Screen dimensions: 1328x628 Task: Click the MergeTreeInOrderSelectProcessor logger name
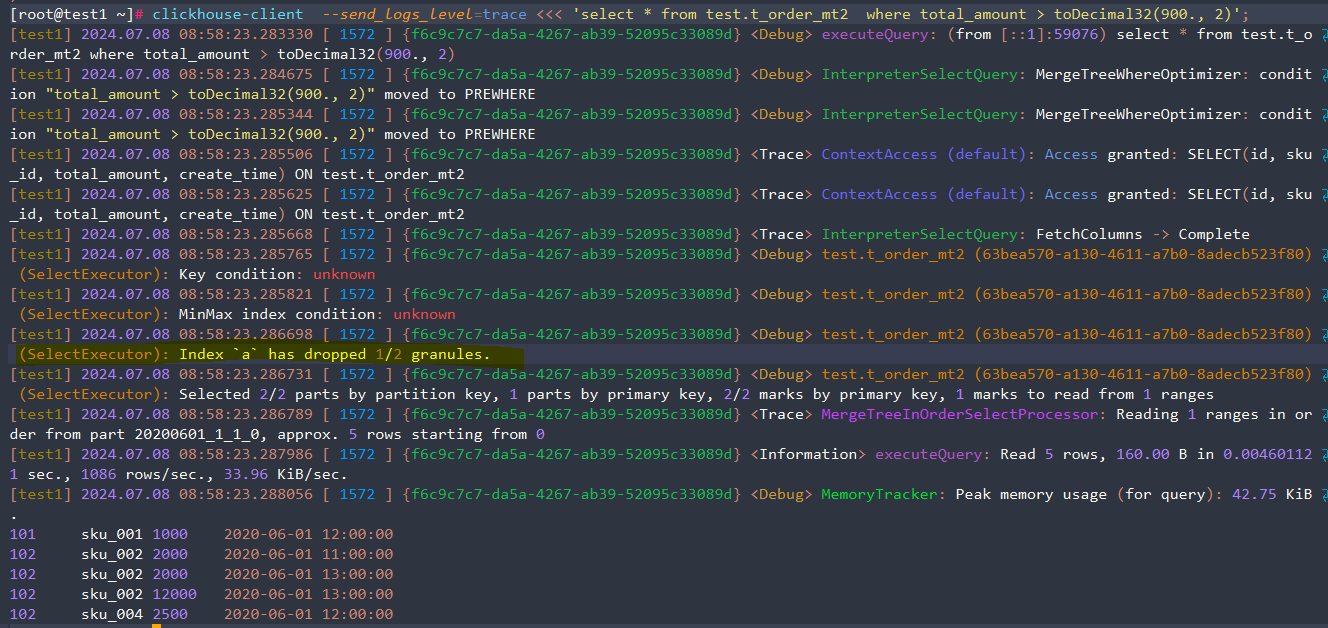[x=964, y=414]
